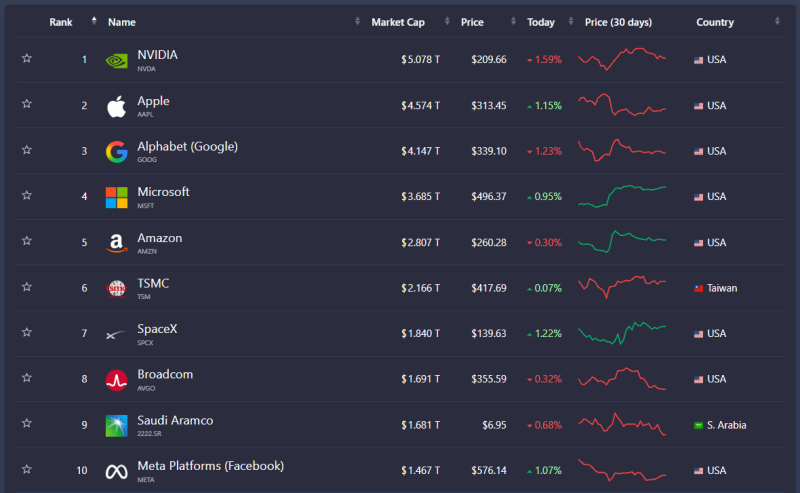Click the Country header label
This screenshot has width=800, height=493.
pyautogui.click(x=715, y=22)
